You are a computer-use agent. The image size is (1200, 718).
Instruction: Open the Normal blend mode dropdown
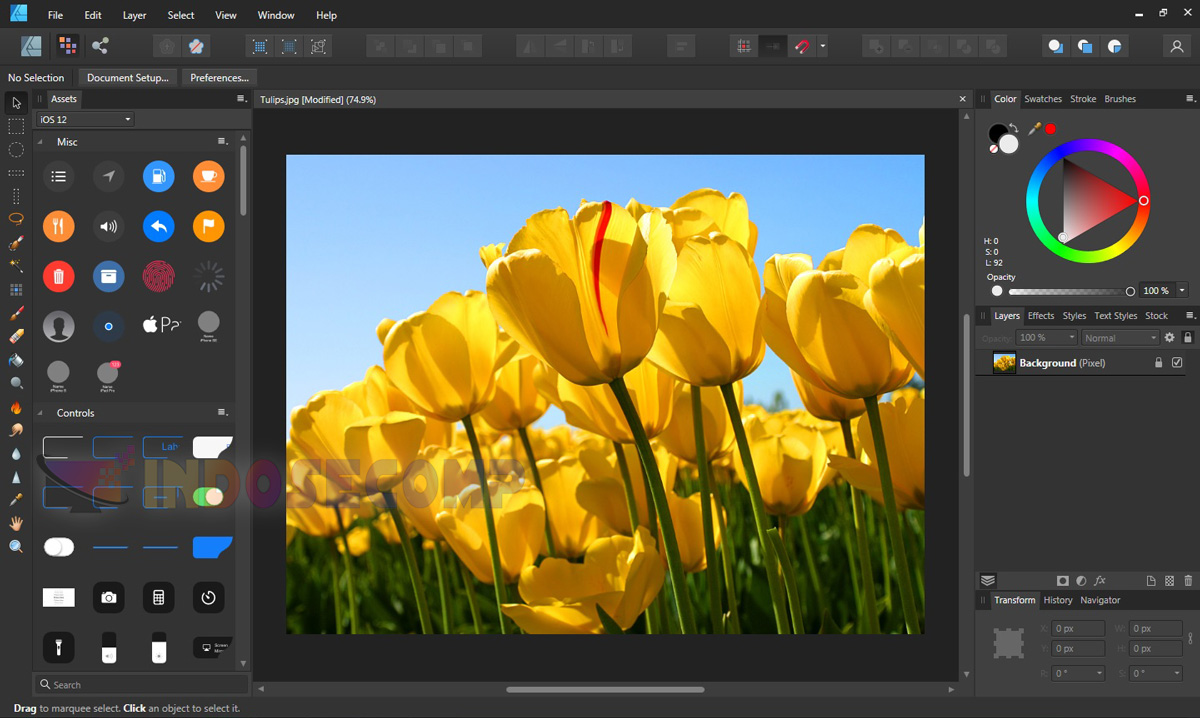point(1120,337)
